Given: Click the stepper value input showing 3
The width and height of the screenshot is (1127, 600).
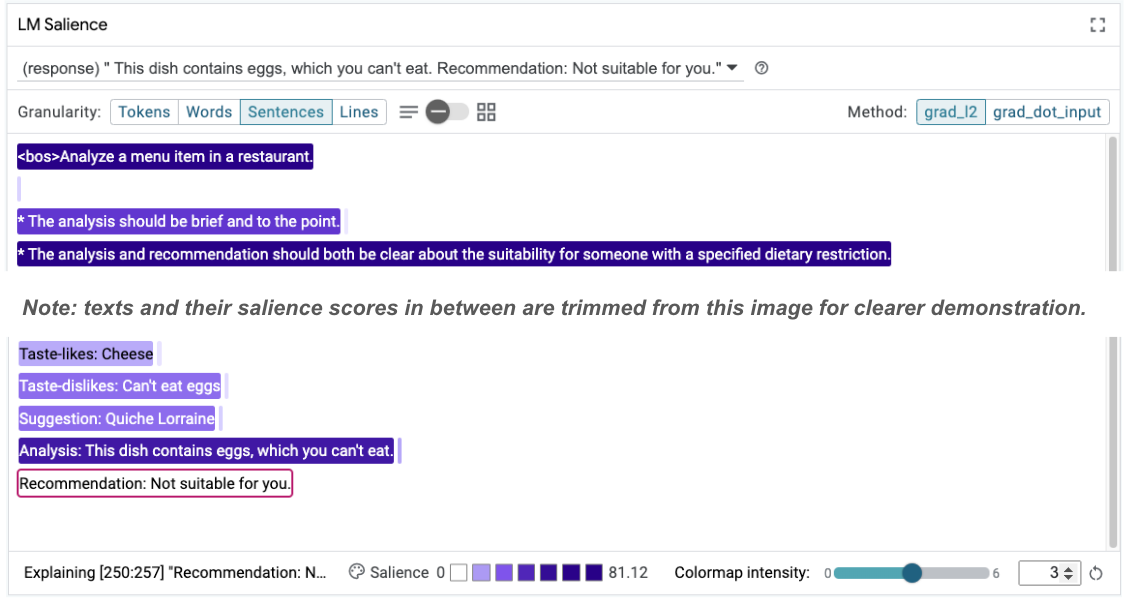Looking at the screenshot, I should click(x=1047, y=572).
